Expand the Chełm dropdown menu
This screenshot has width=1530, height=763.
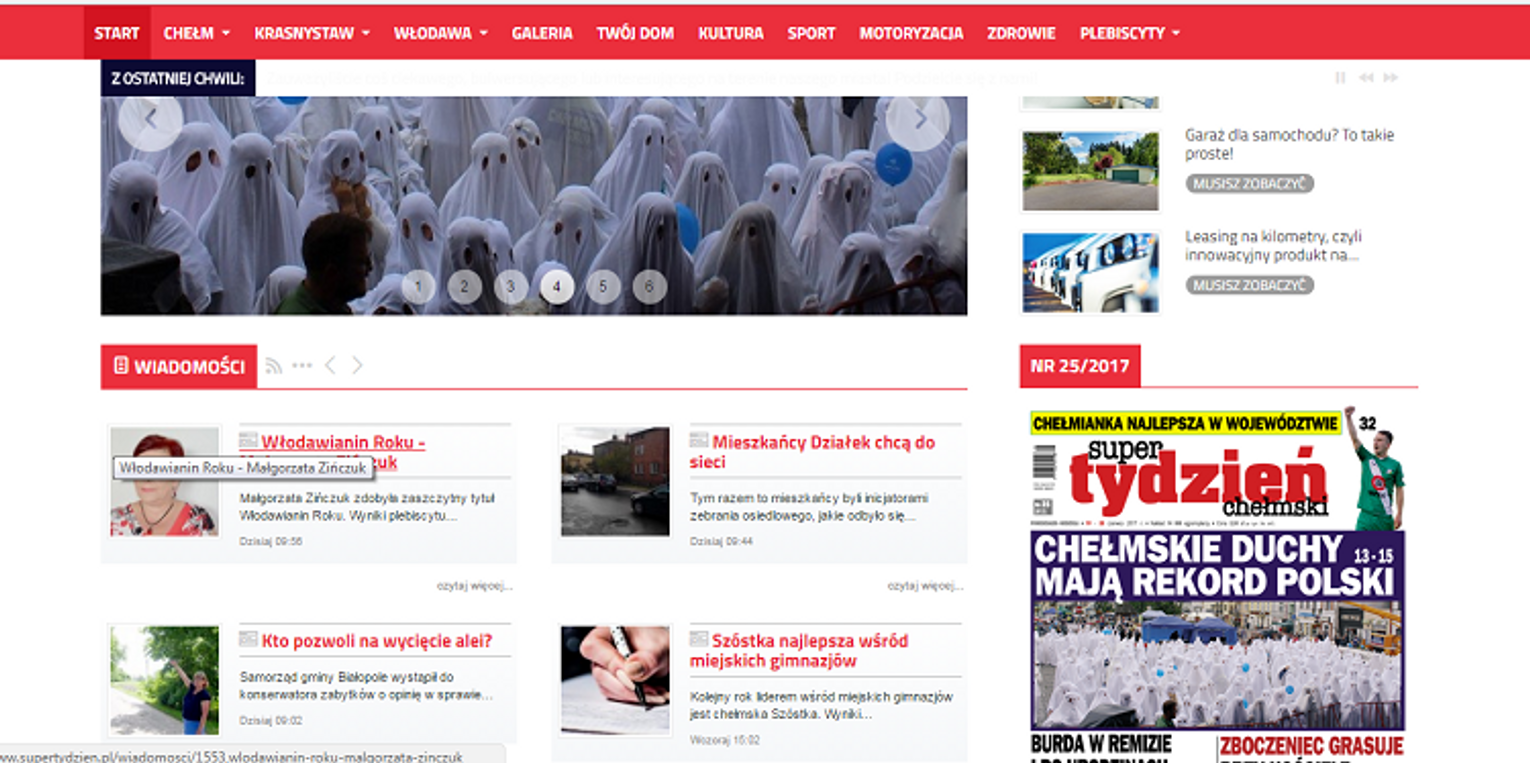tap(196, 33)
